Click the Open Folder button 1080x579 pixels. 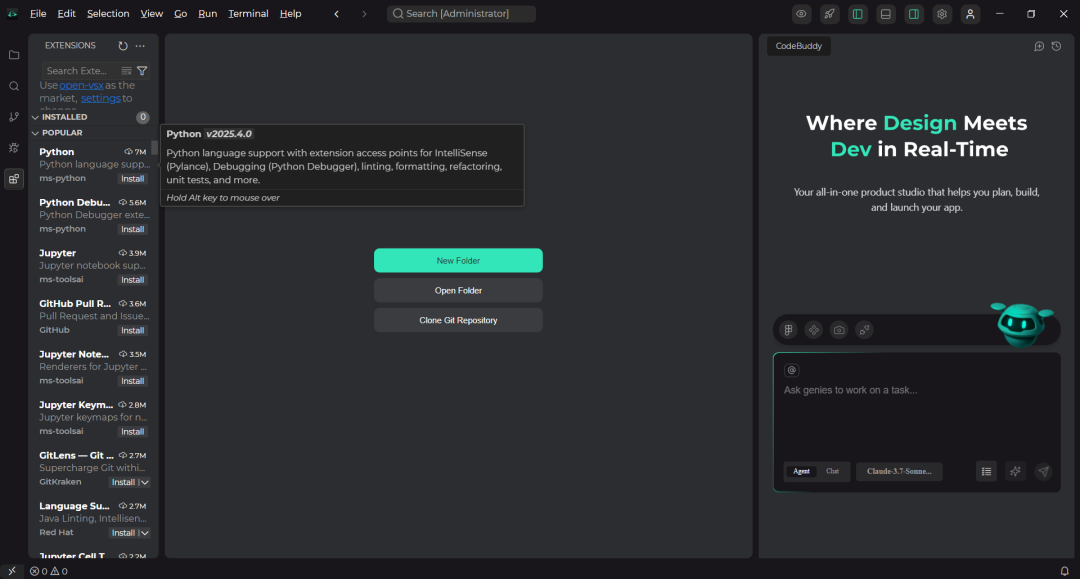click(x=458, y=291)
